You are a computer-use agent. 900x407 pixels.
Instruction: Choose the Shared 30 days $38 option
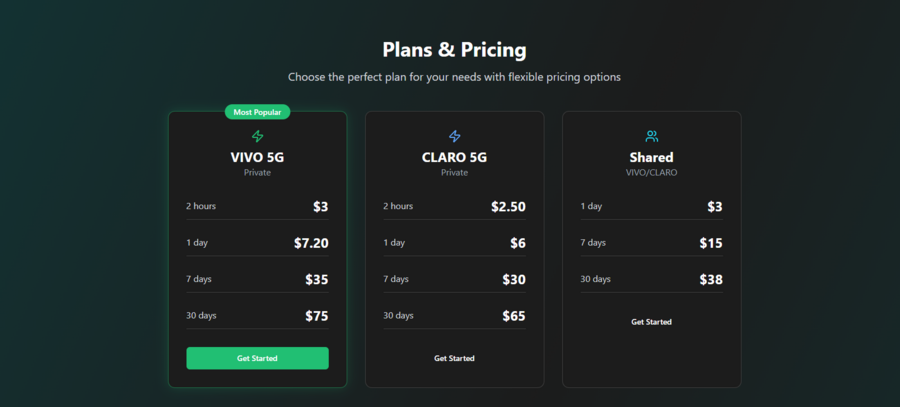coord(651,279)
